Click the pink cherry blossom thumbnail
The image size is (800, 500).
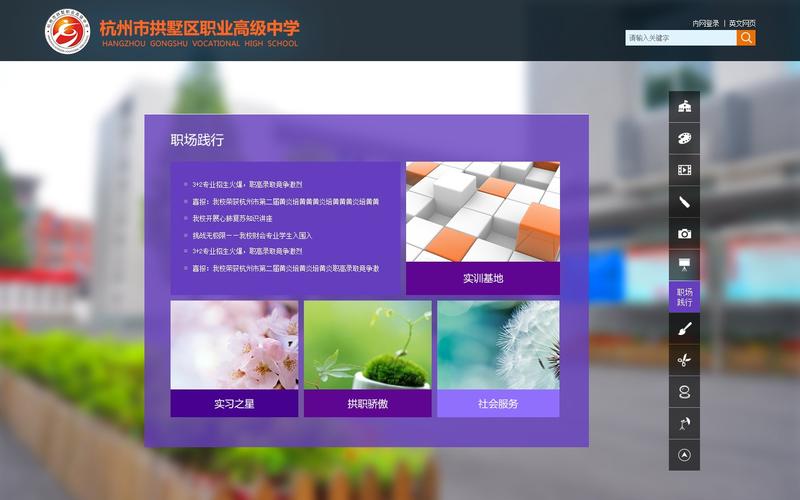pyautogui.click(x=234, y=345)
